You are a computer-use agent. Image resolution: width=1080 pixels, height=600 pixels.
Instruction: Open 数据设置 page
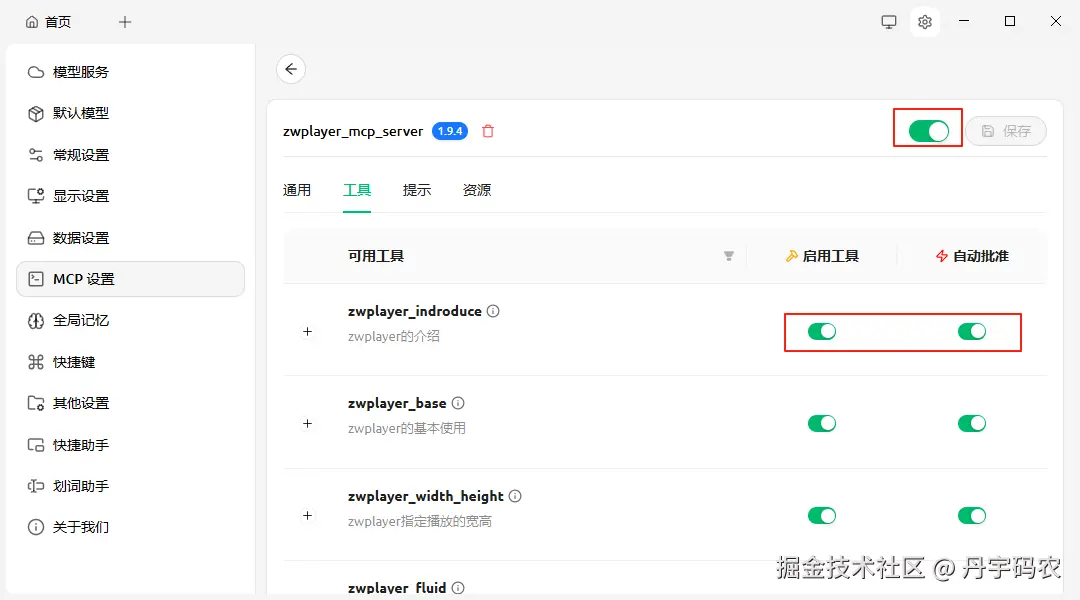[x=81, y=238]
